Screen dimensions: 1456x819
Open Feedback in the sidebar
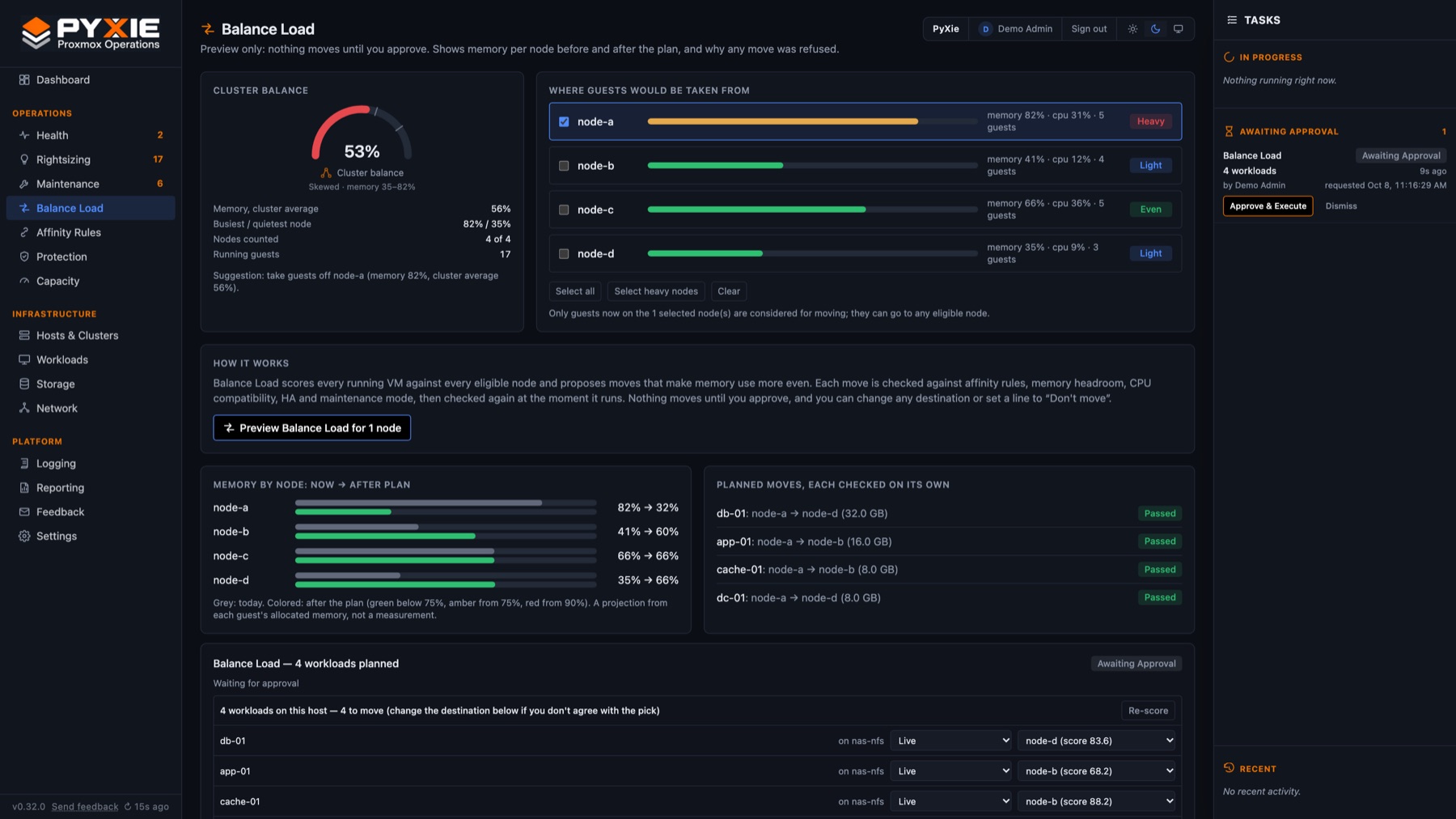point(91,512)
